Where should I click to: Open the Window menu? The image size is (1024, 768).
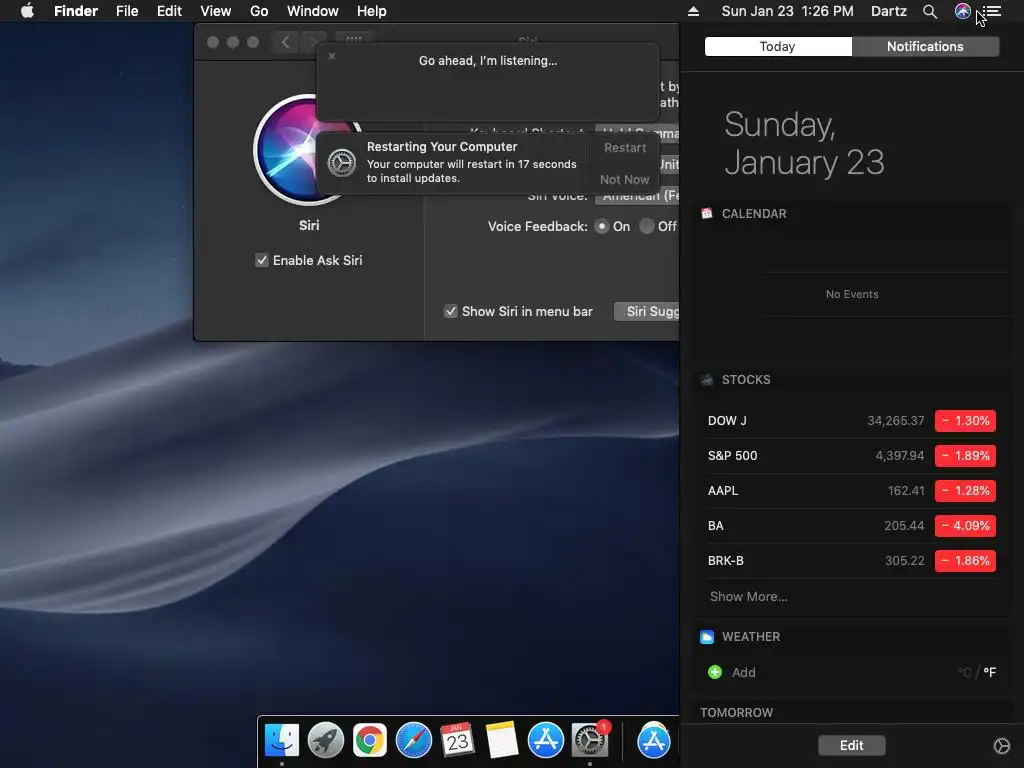(x=313, y=11)
